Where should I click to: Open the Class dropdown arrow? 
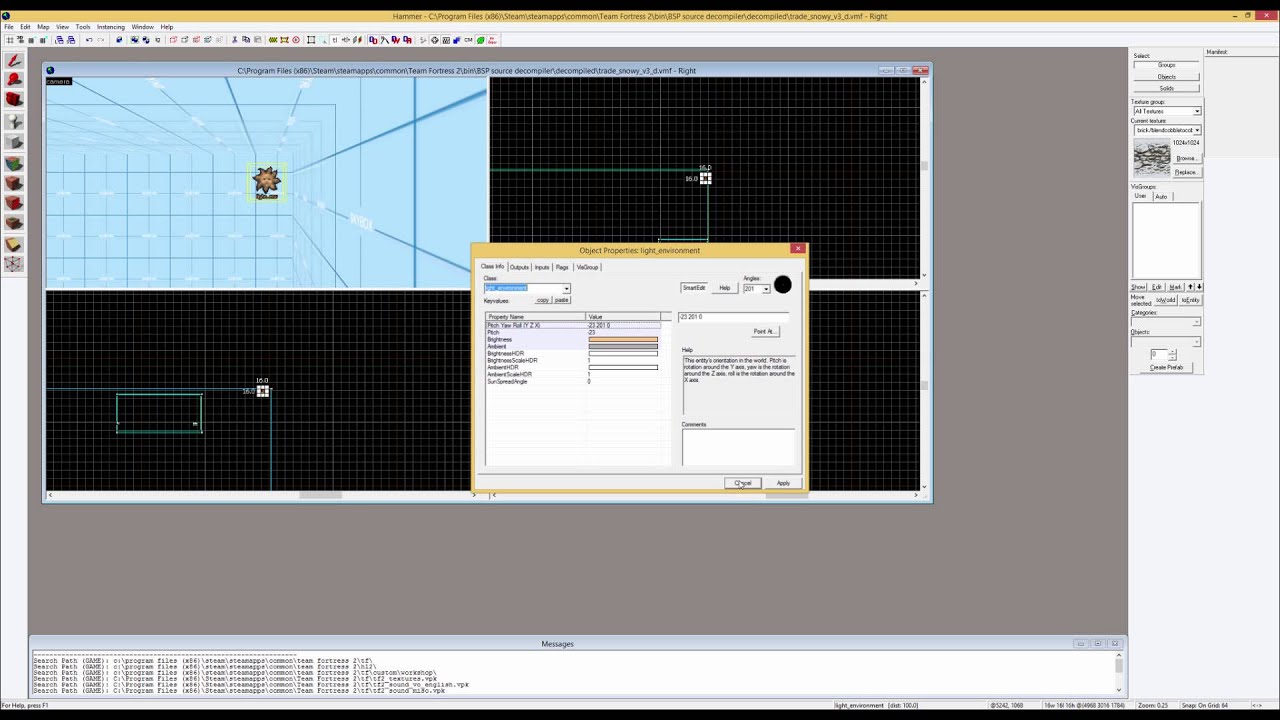pos(566,289)
